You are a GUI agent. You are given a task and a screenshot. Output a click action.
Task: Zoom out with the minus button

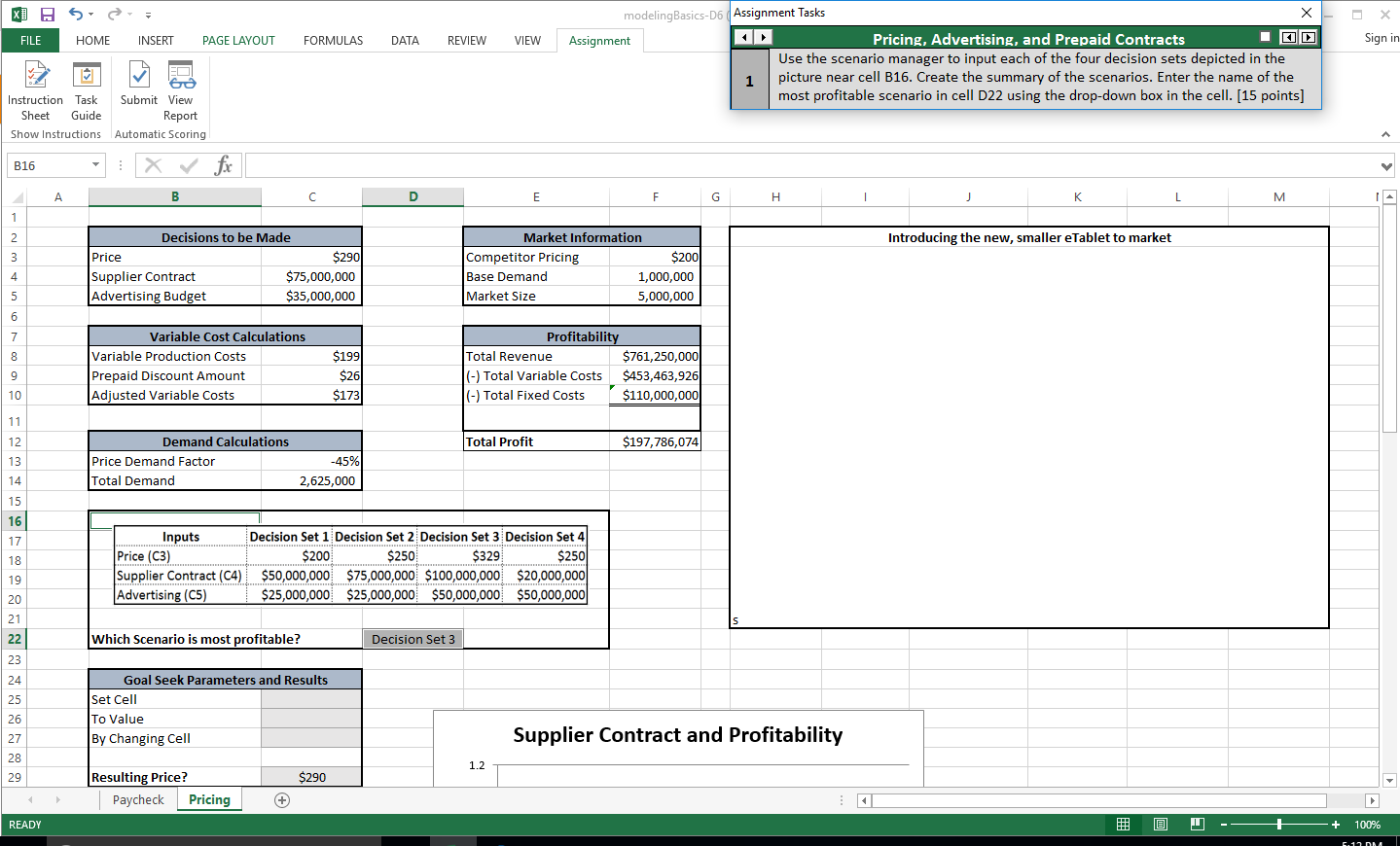(1224, 825)
